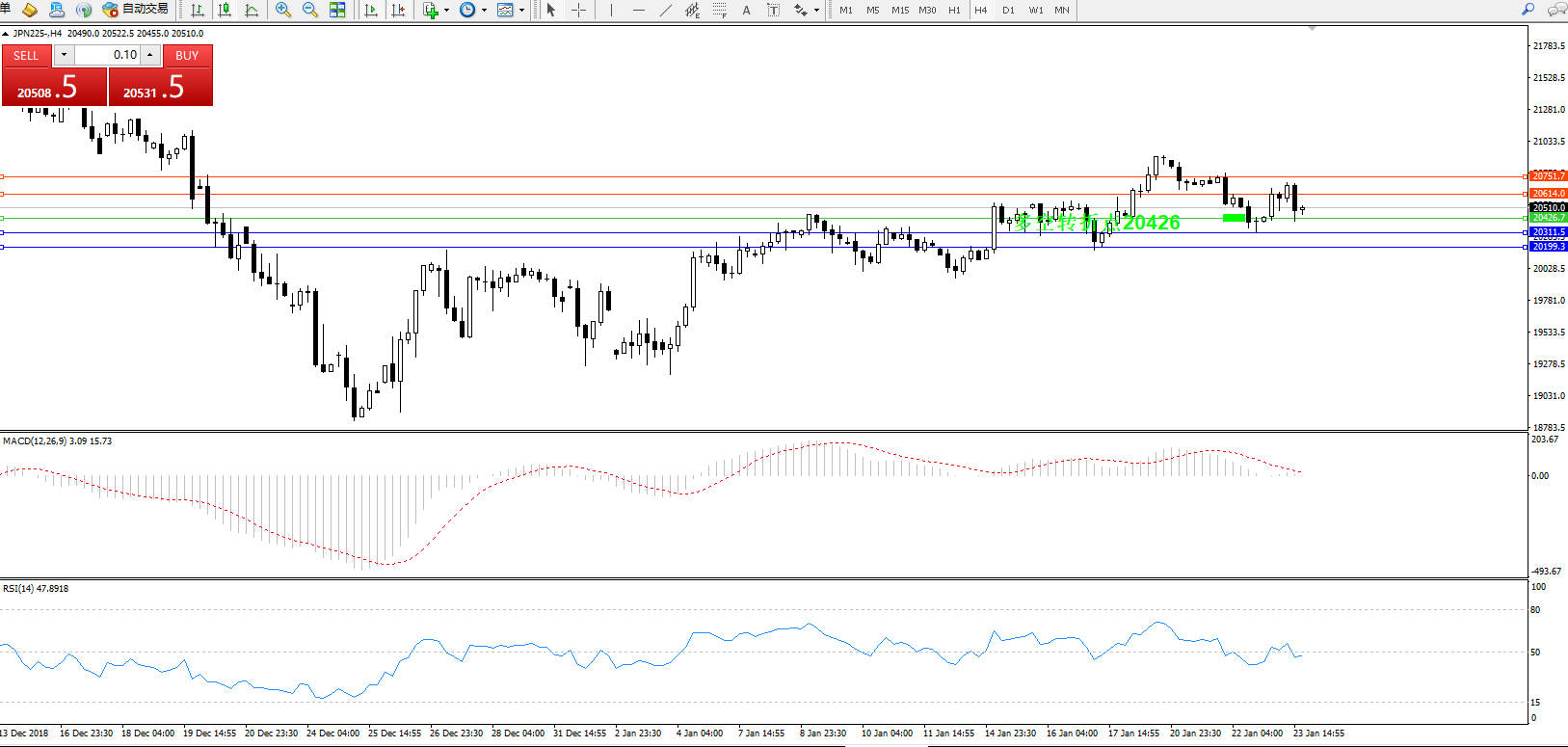The height and width of the screenshot is (747, 1568).
Task: Expand the Periods clock dropdown arrow
Action: point(484,11)
